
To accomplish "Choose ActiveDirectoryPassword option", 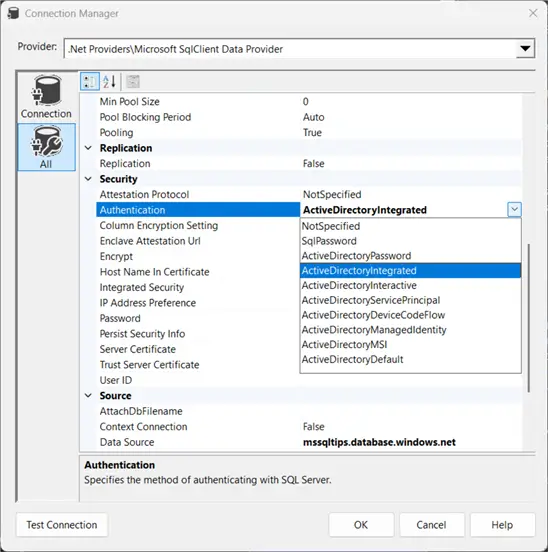I will tap(410, 256).
